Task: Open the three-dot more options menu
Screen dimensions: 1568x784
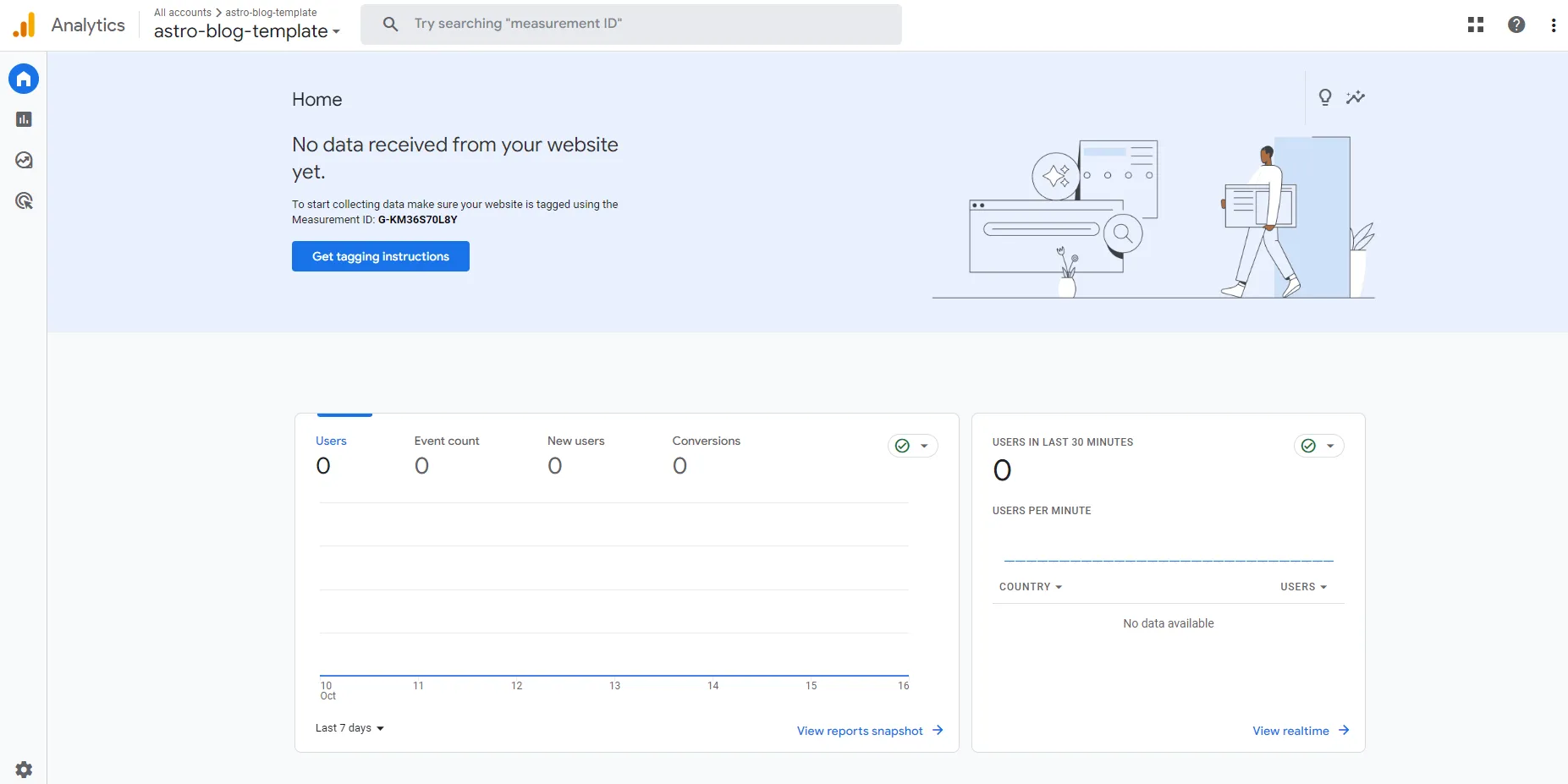Action: pos(1554,25)
